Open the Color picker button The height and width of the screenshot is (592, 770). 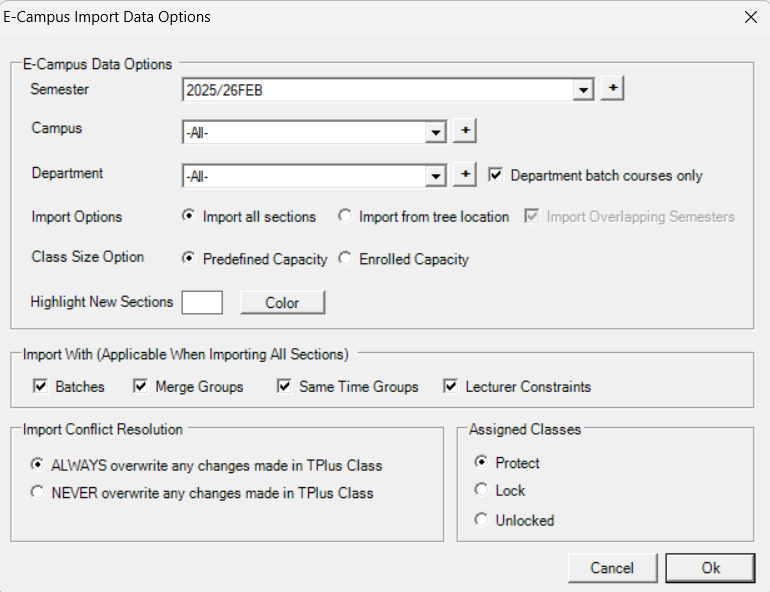click(x=282, y=302)
